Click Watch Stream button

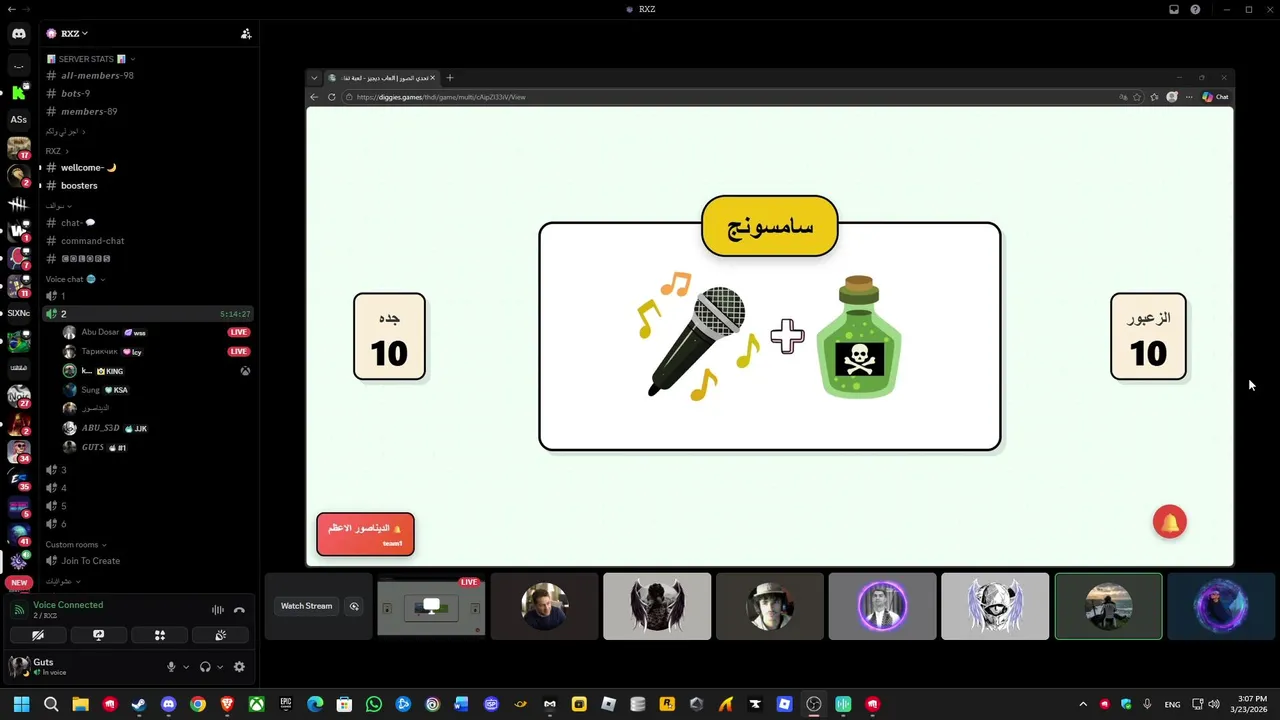(x=306, y=606)
